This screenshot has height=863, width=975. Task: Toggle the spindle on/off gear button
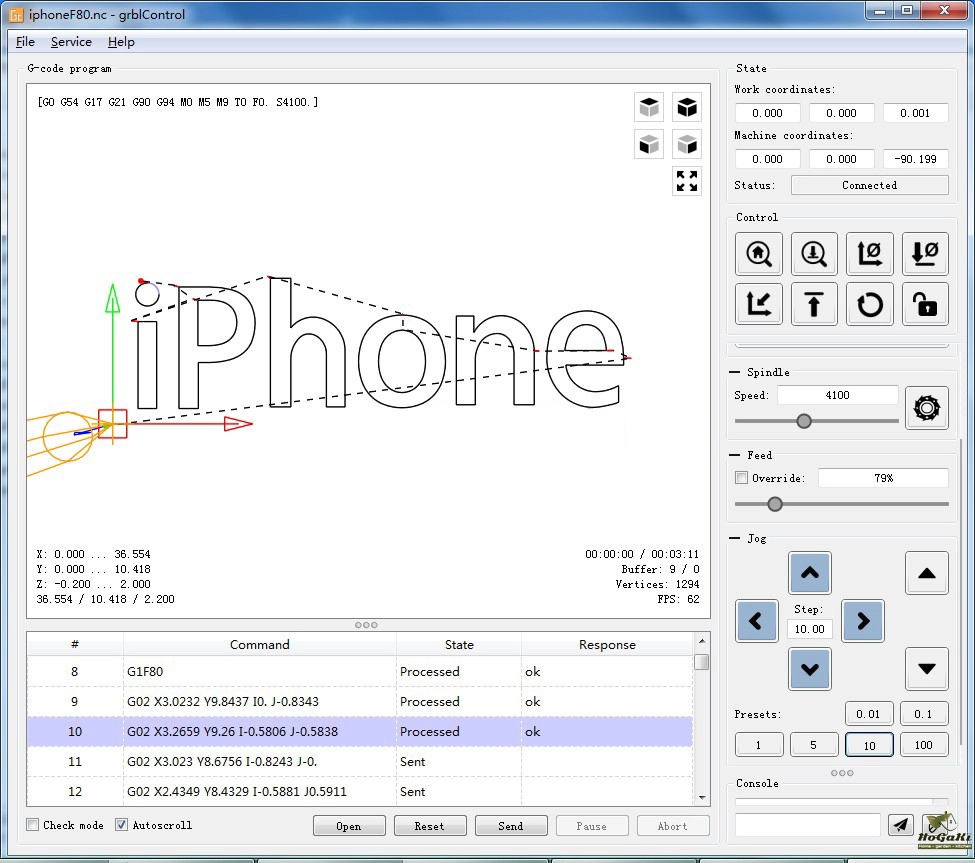[x=926, y=408]
